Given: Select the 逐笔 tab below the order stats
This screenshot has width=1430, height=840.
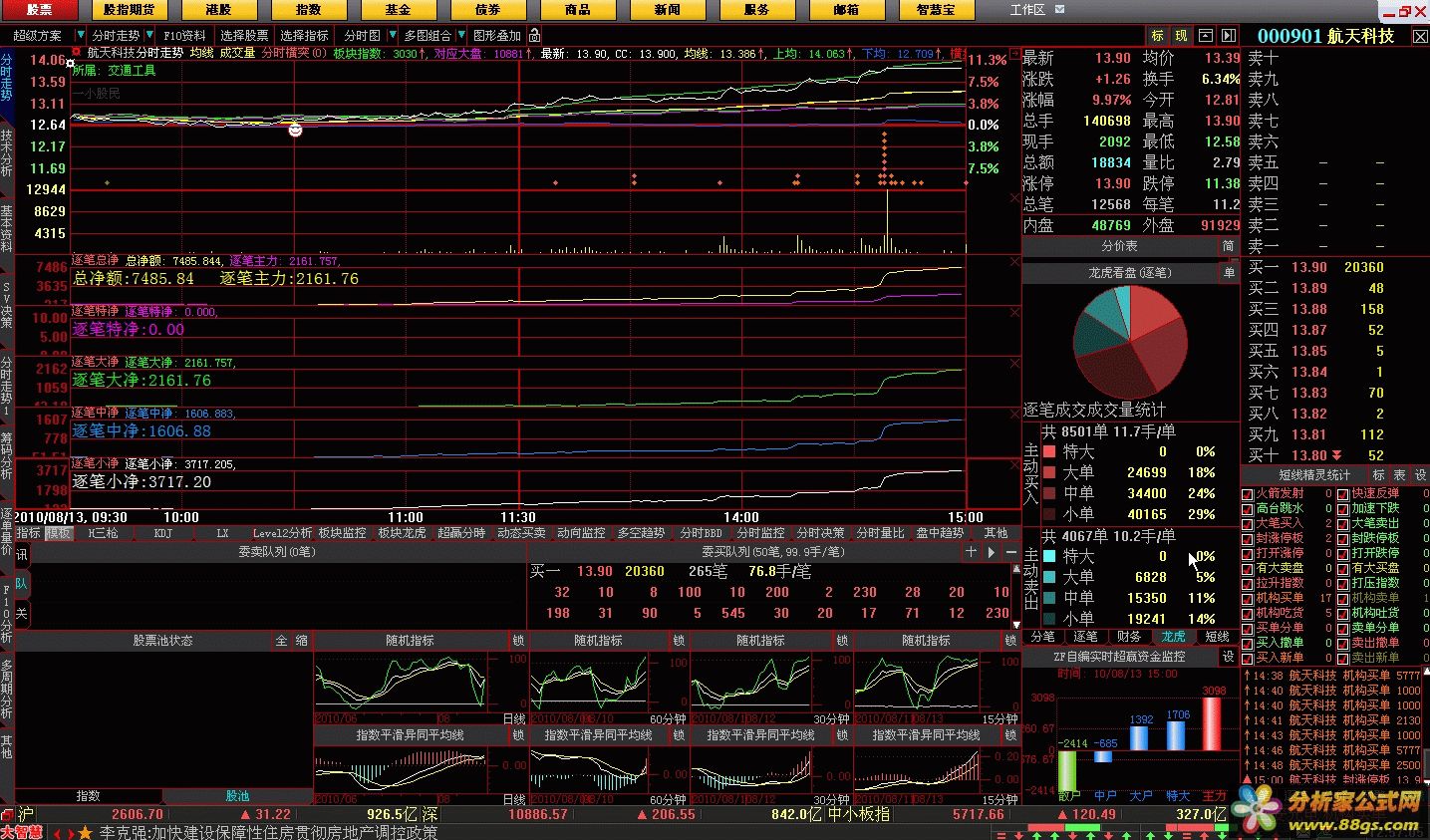Looking at the screenshot, I should [1086, 637].
